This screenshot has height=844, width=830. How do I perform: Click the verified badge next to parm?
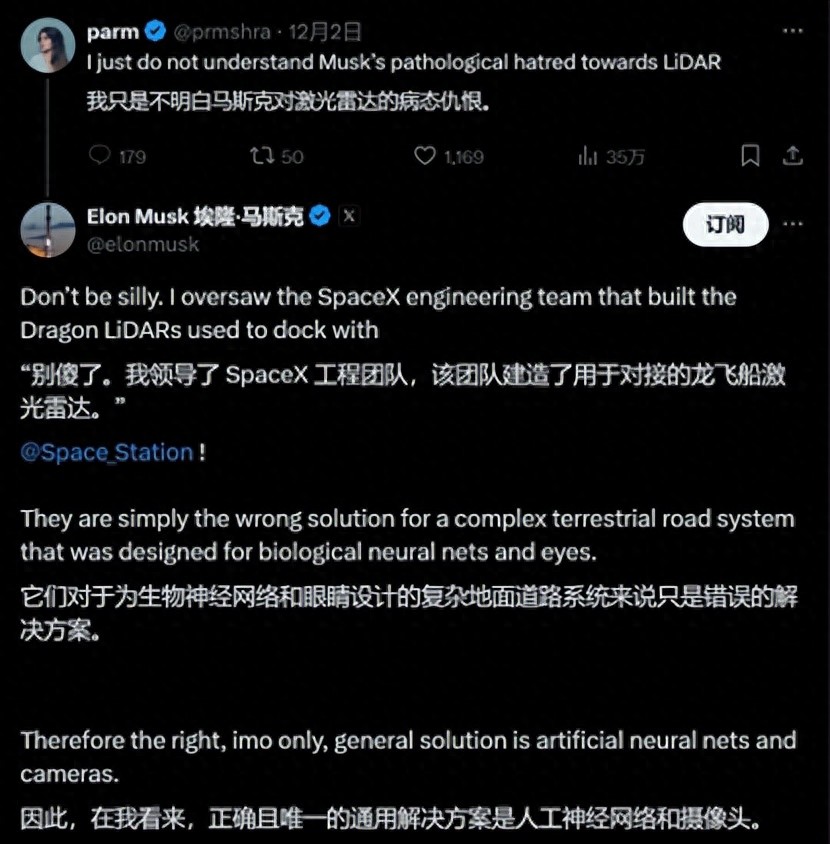(x=156, y=32)
